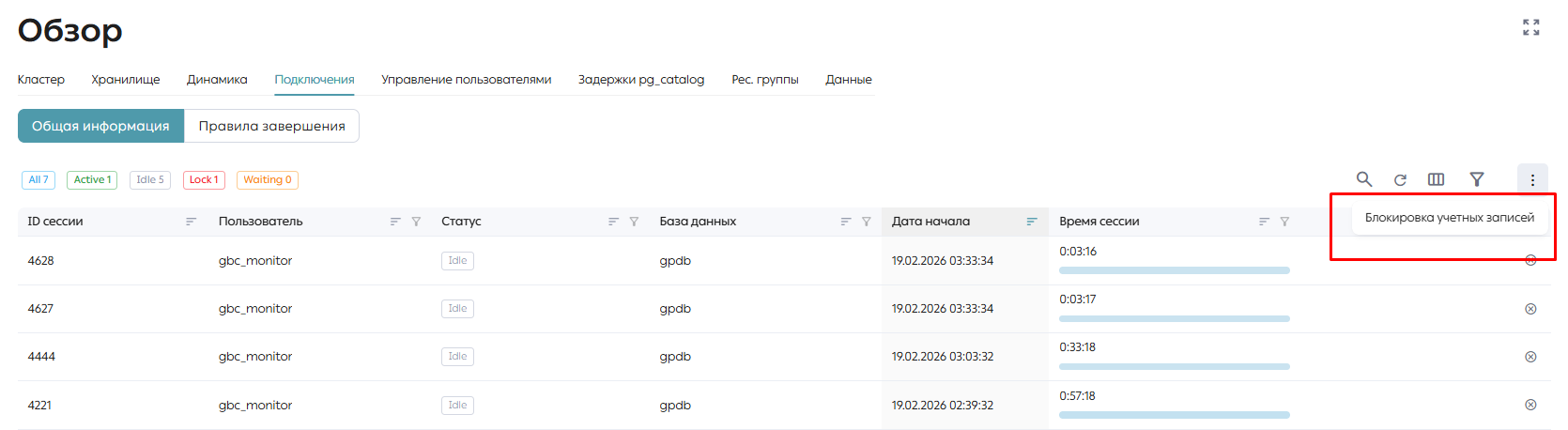Toggle fullscreen mode icon

pyautogui.click(x=1531, y=27)
